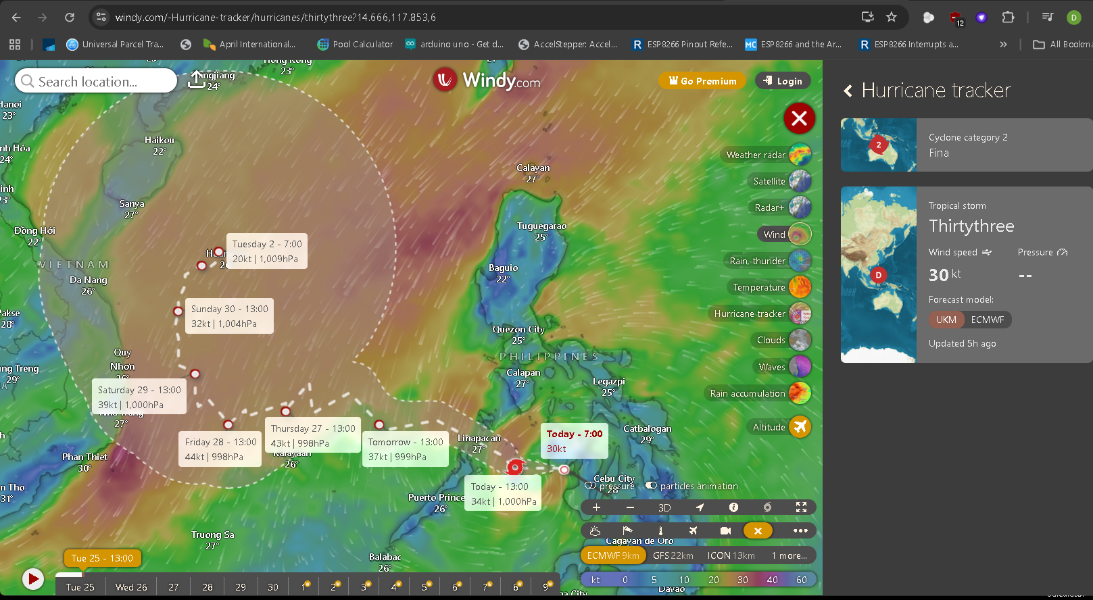The image size is (1093, 600).
Task: Click the Go Premium button
Action: (701, 81)
